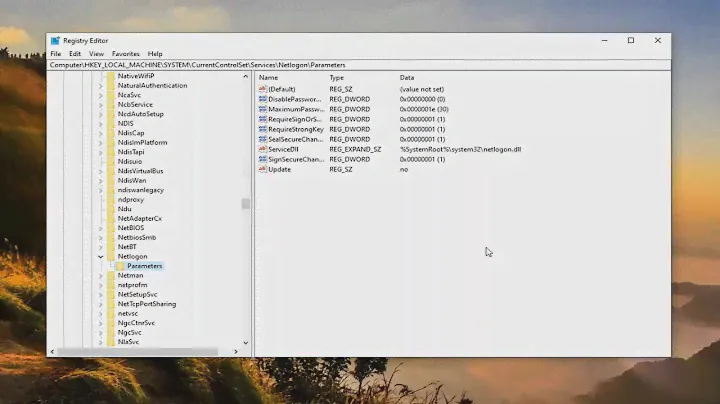
Task: Open the Edit menu
Action: (75, 54)
